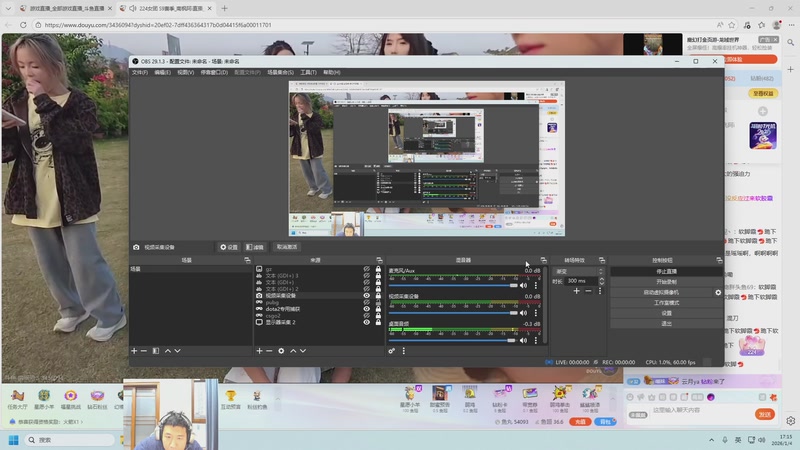Adjust the 麦克风/Aux volume slider
800x450 pixels.
tap(453, 285)
